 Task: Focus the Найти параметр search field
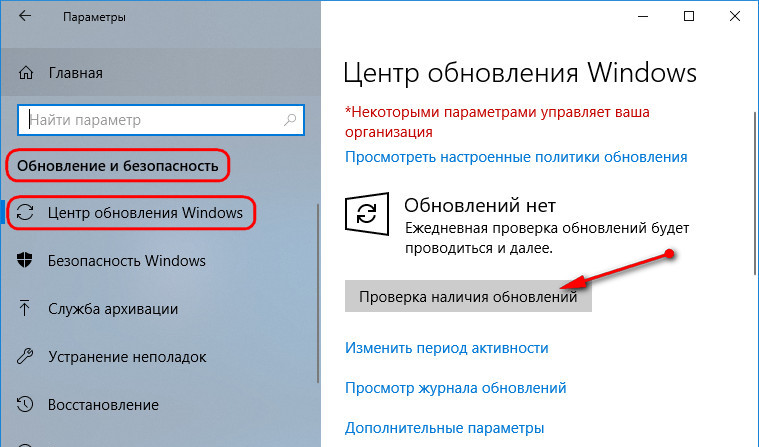161,120
